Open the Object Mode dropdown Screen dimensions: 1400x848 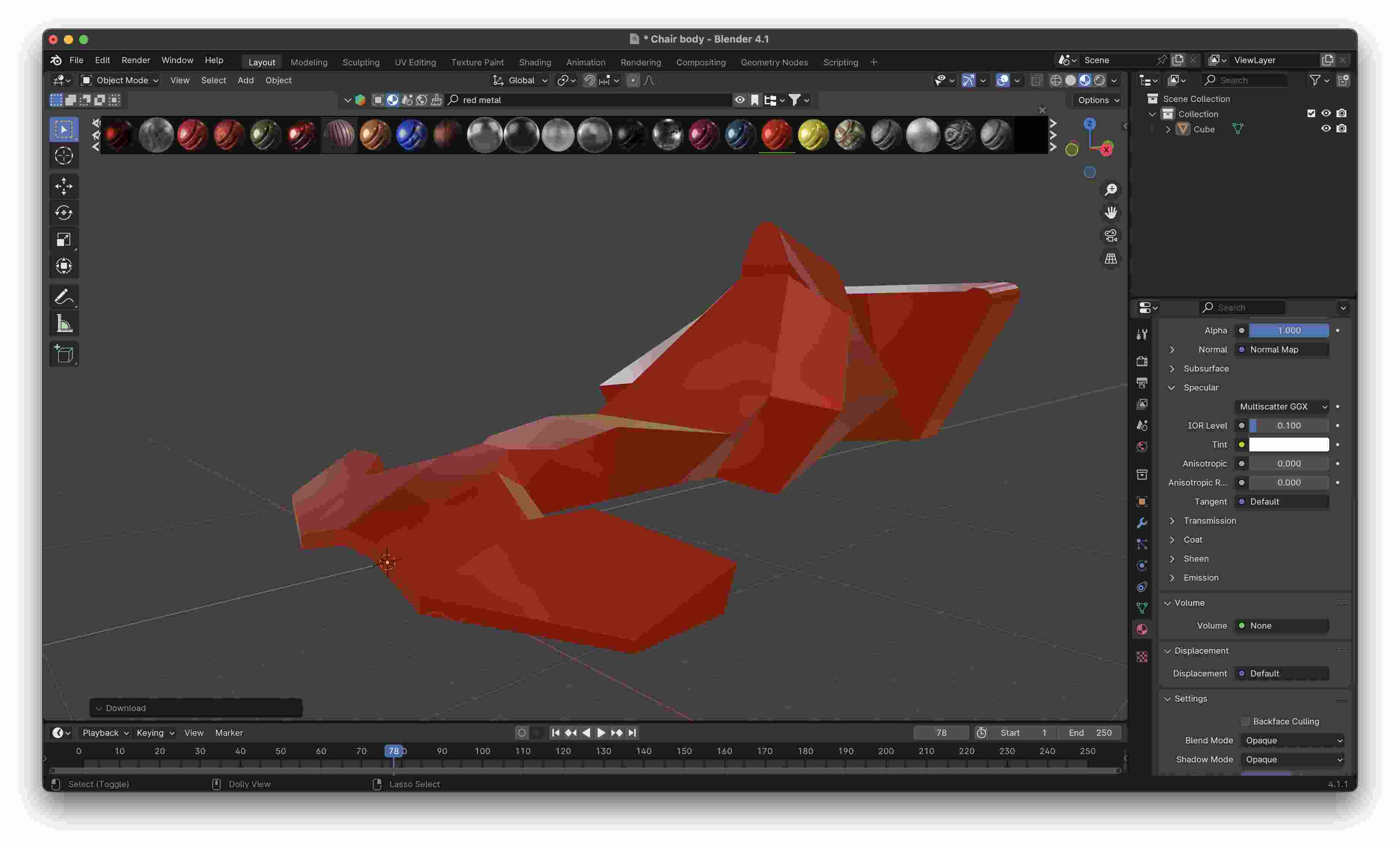[120, 81]
